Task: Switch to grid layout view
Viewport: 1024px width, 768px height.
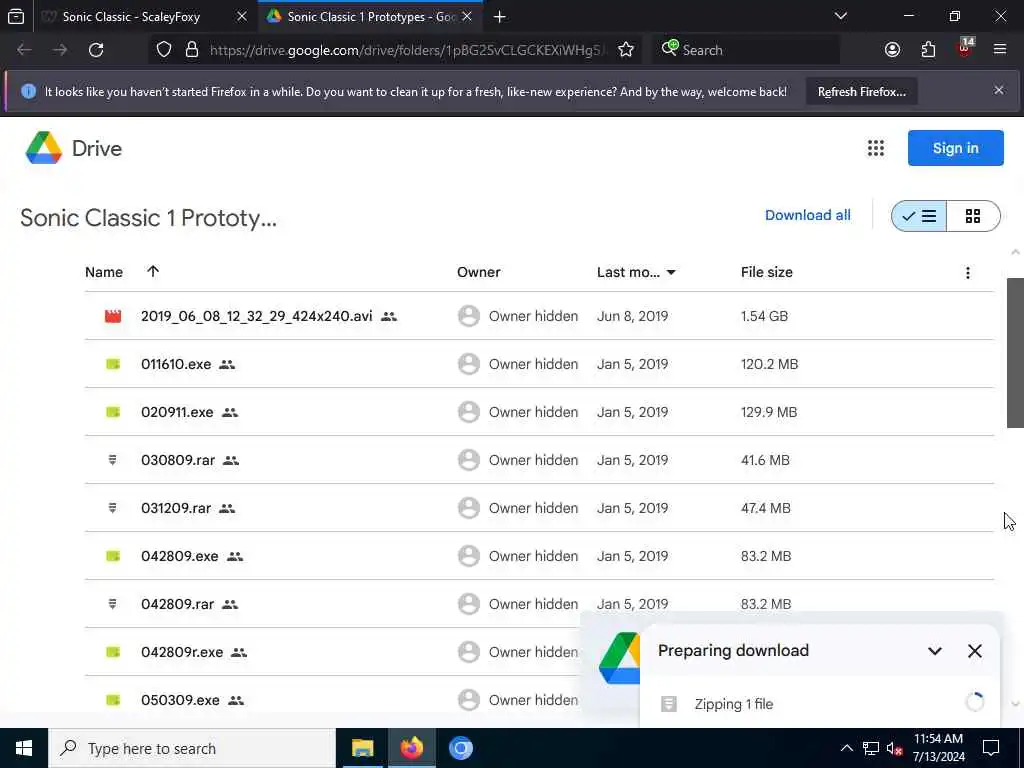Action: [973, 216]
